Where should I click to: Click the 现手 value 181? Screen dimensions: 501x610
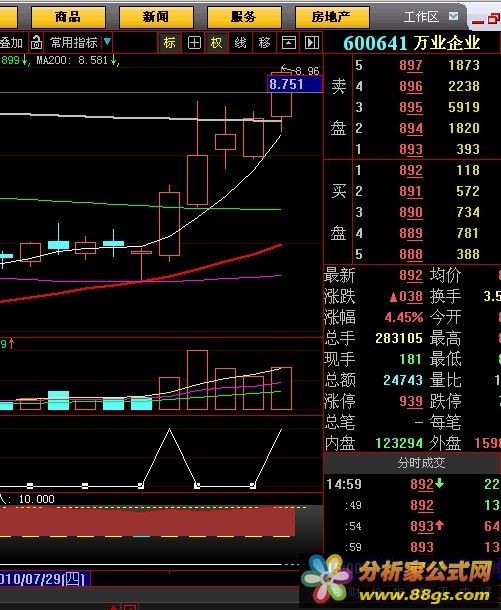coord(411,359)
